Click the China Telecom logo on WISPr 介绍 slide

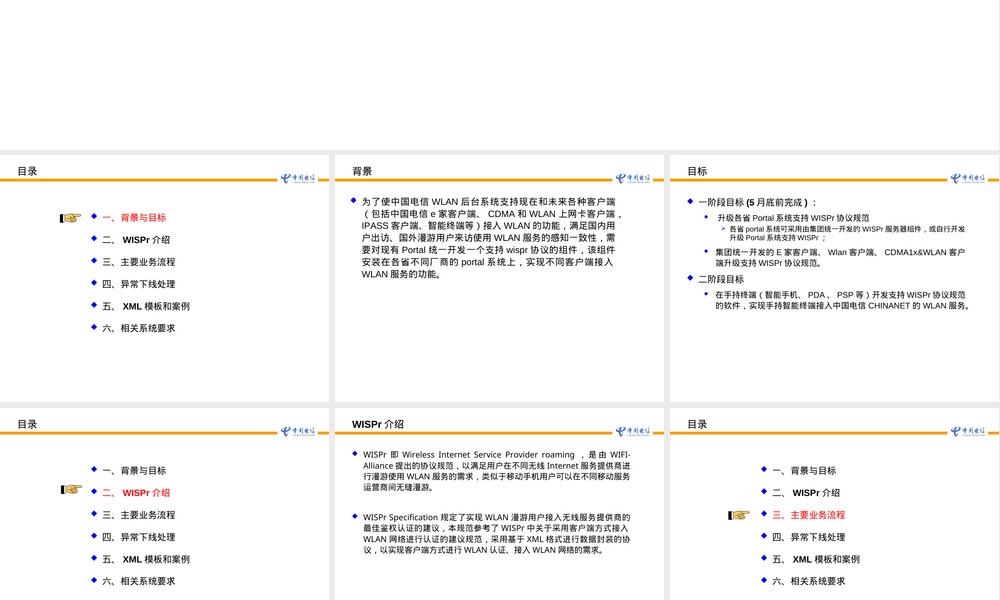633,432
